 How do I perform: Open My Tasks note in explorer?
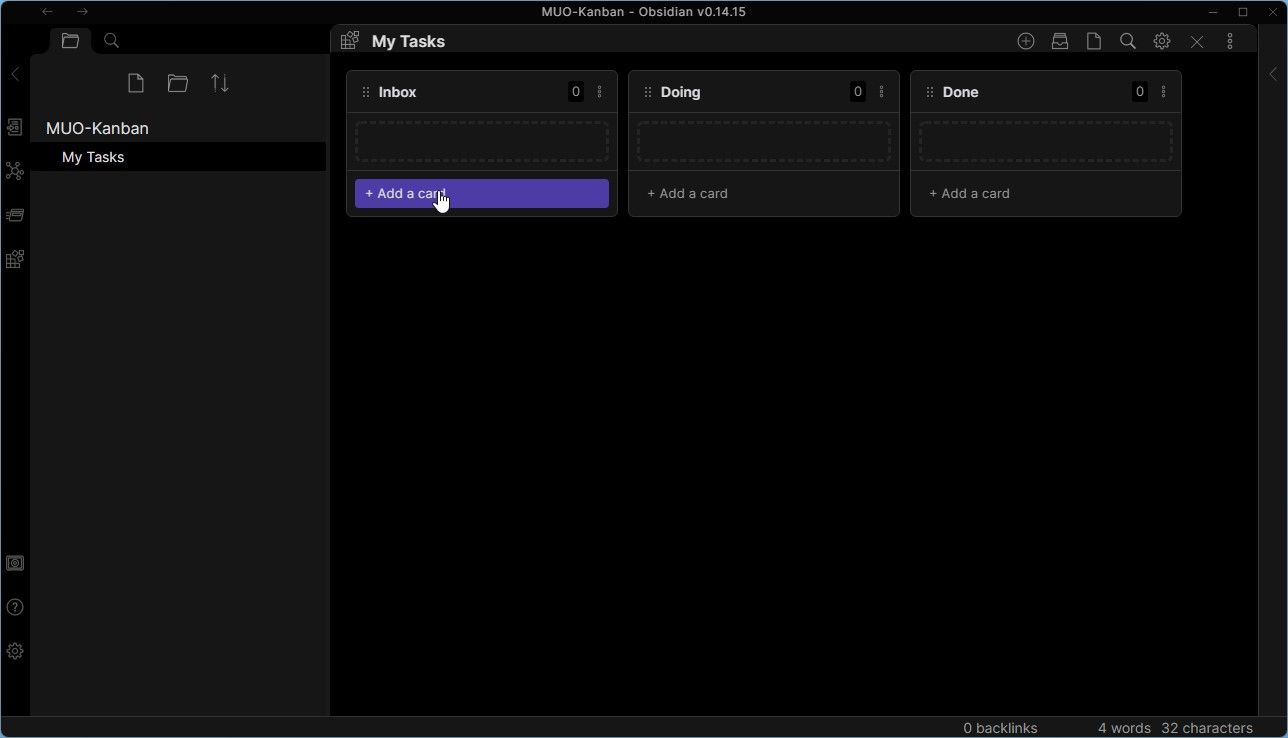pyautogui.click(x=178, y=157)
